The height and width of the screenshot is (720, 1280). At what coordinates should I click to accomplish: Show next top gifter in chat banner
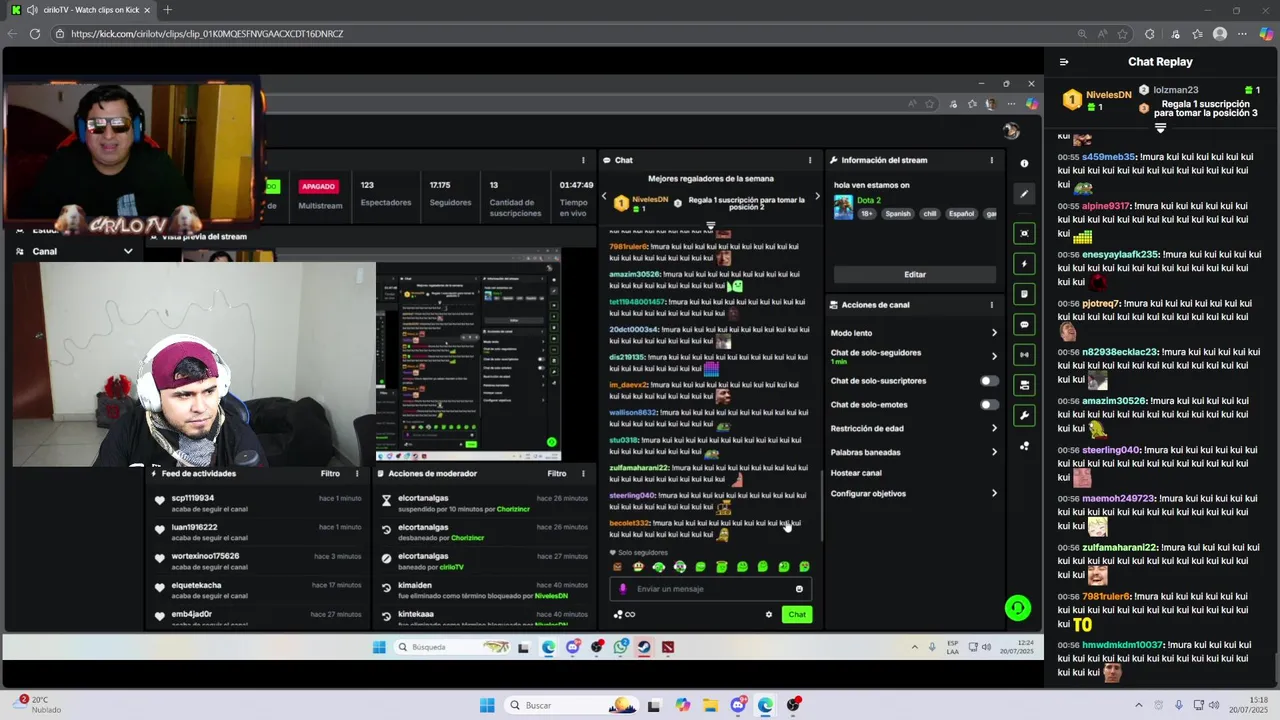click(x=817, y=197)
